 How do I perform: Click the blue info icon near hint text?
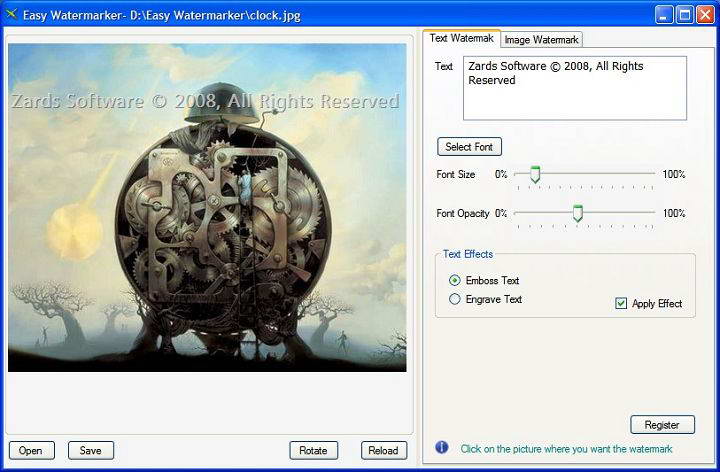coord(442,447)
